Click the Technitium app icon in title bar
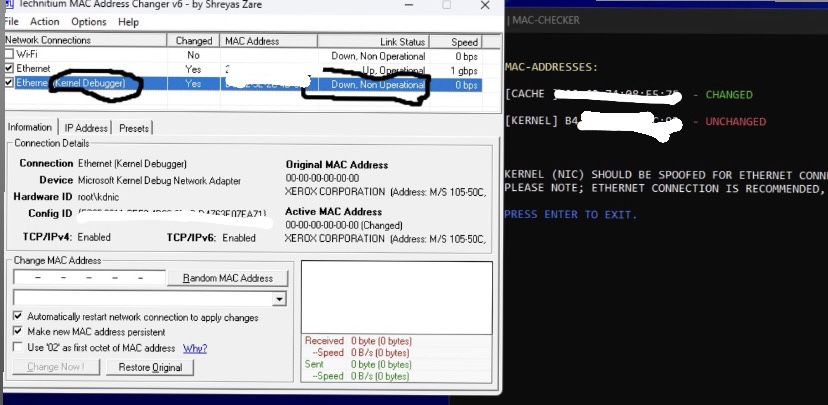The image size is (828, 405). tap(8, 5)
